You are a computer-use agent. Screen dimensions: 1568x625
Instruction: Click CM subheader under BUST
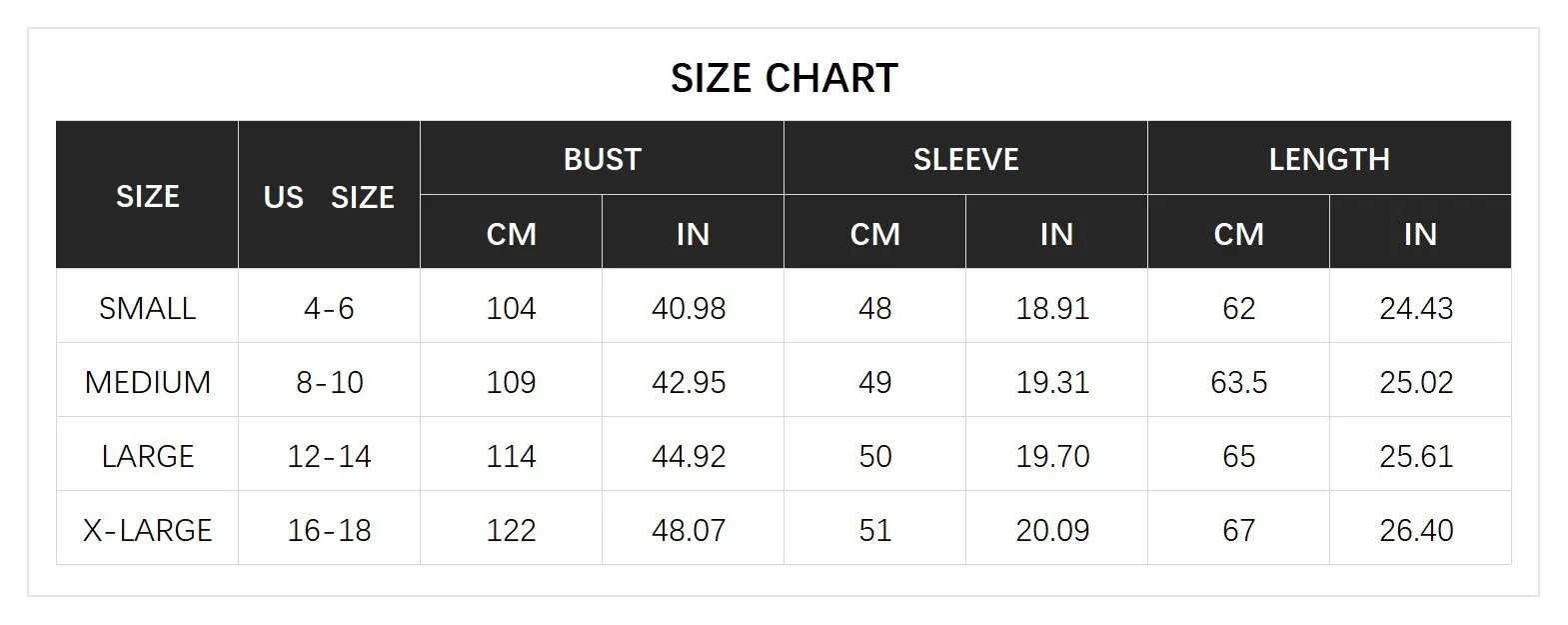click(511, 234)
